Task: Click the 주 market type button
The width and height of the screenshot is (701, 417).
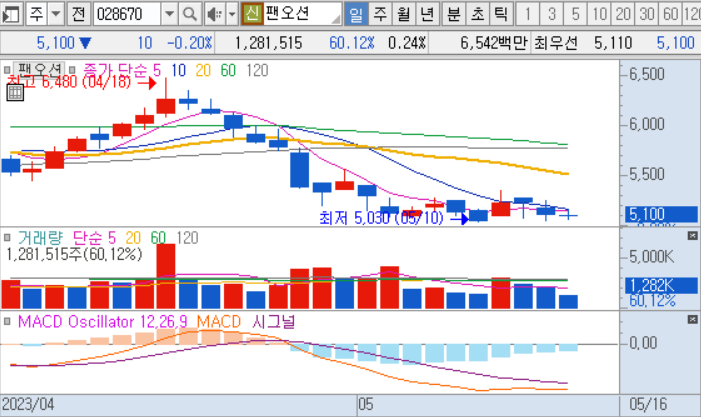Action: tap(37, 14)
